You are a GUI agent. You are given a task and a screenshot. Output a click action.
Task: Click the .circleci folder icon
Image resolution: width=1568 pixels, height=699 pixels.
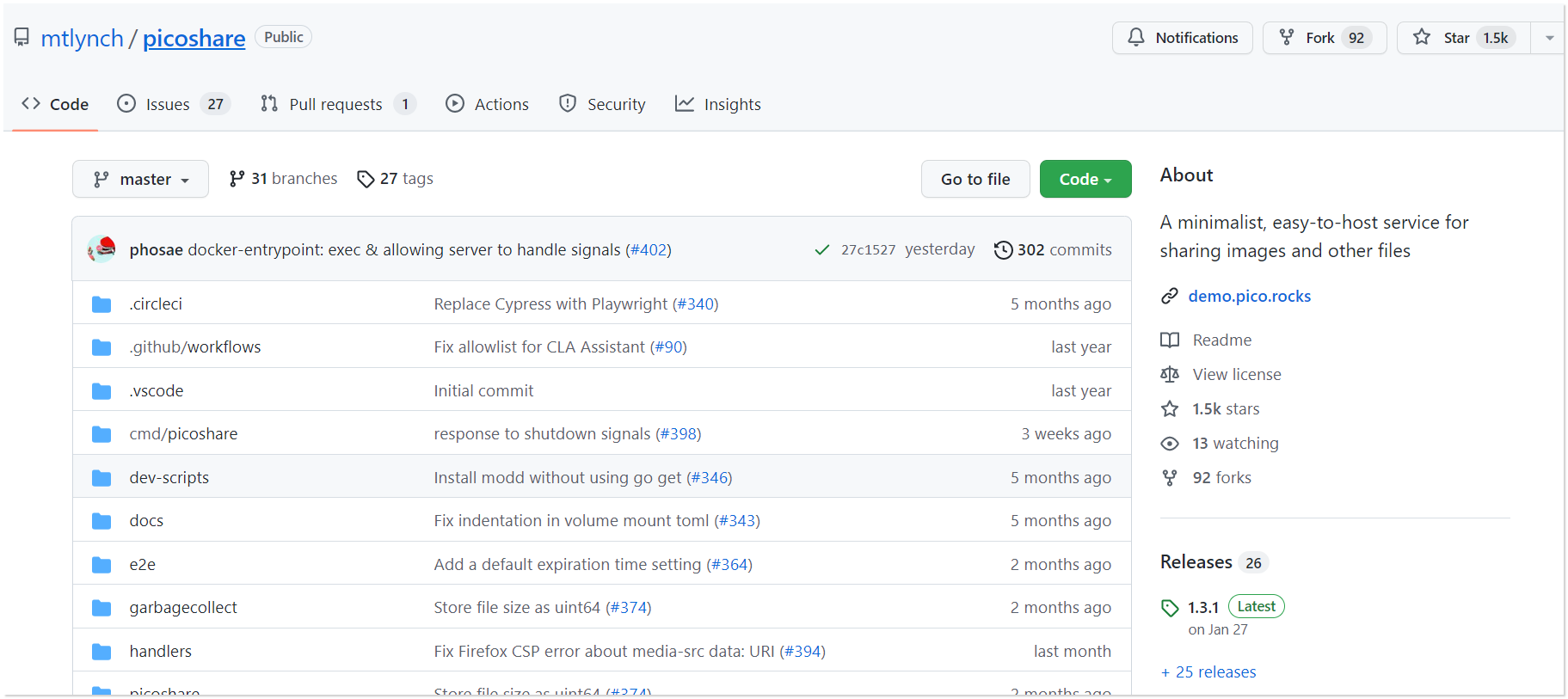tap(101, 304)
